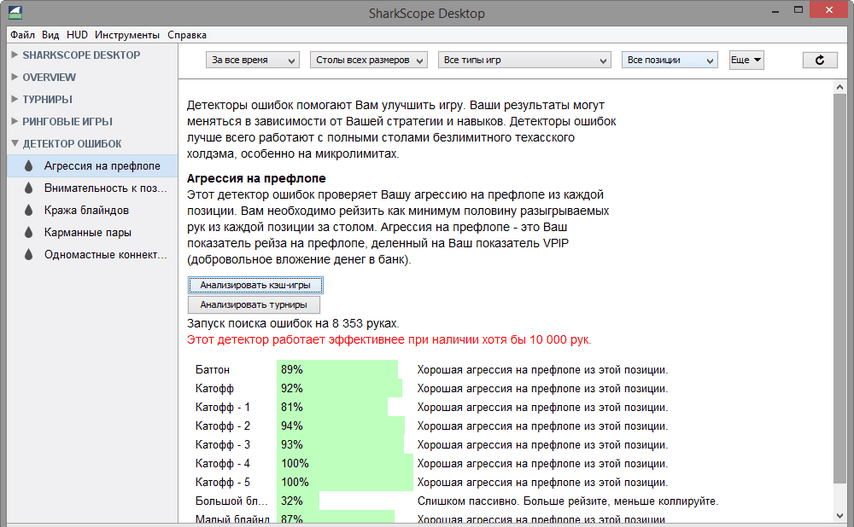Select Карманные пары detector
The height and width of the screenshot is (527, 854).
click(x=92, y=232)
